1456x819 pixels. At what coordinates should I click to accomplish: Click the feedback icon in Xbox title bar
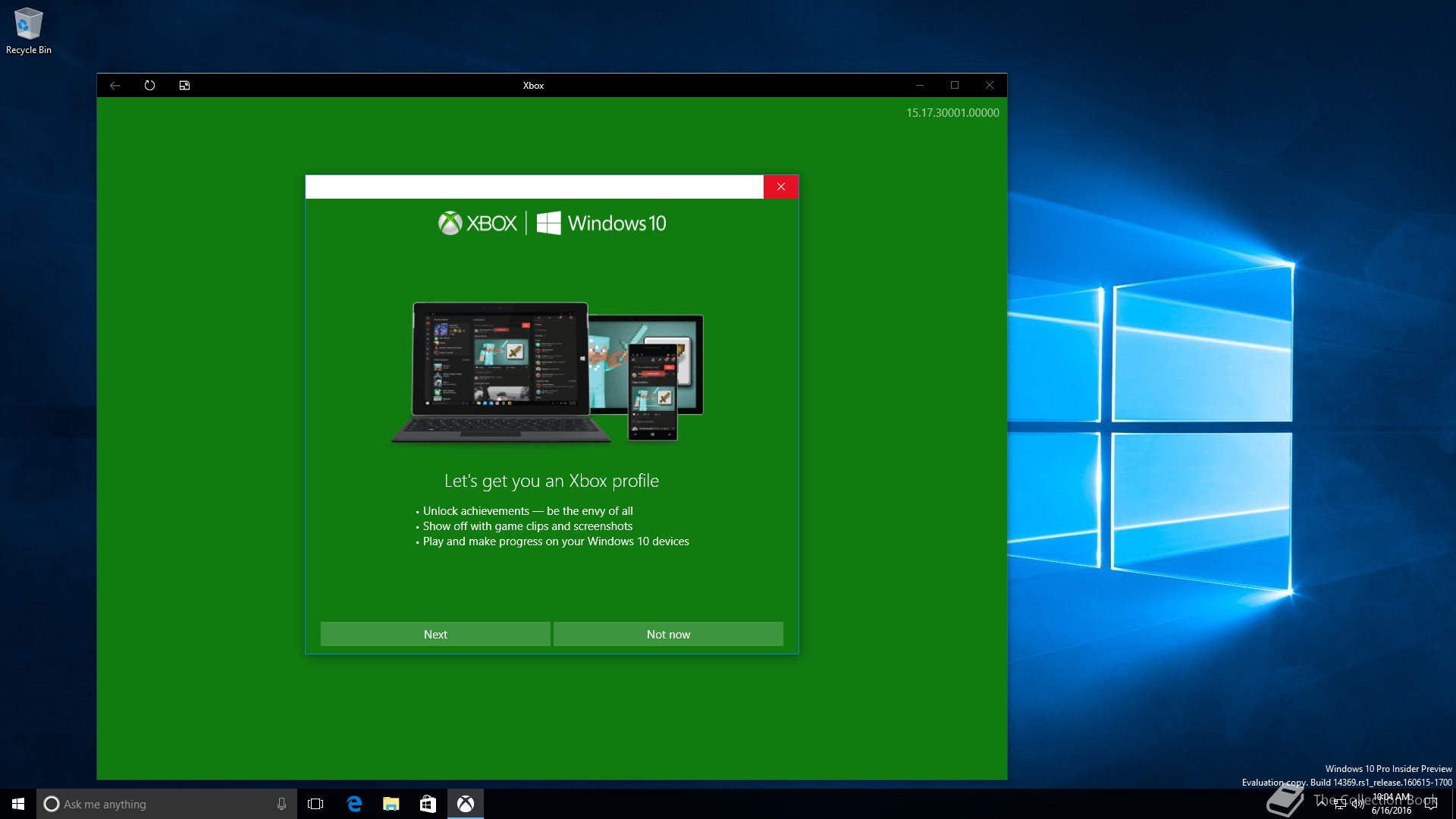pyautogui.click(x=184, y=85)
